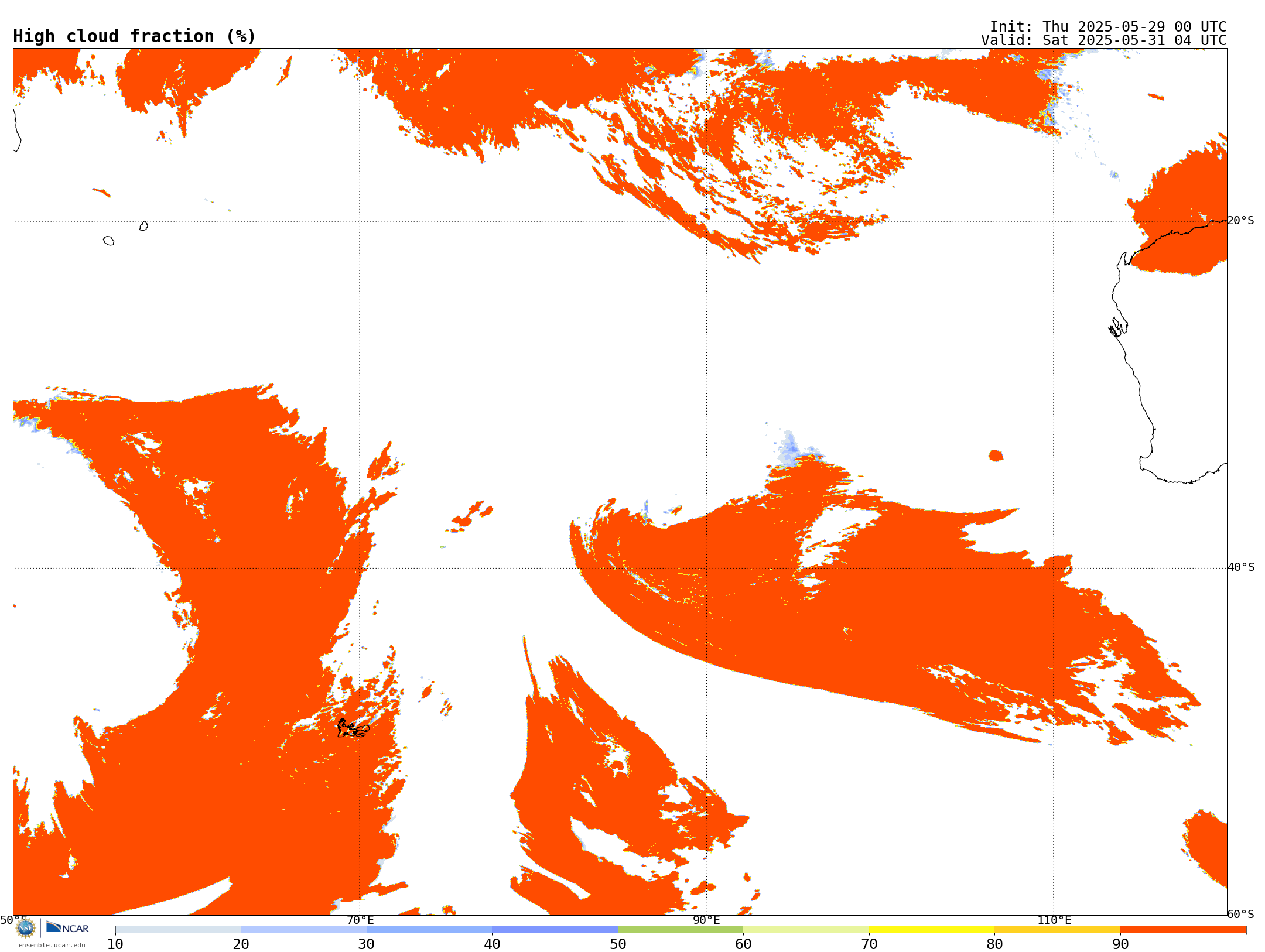Click the colorbar label '70'

(869, 944)
